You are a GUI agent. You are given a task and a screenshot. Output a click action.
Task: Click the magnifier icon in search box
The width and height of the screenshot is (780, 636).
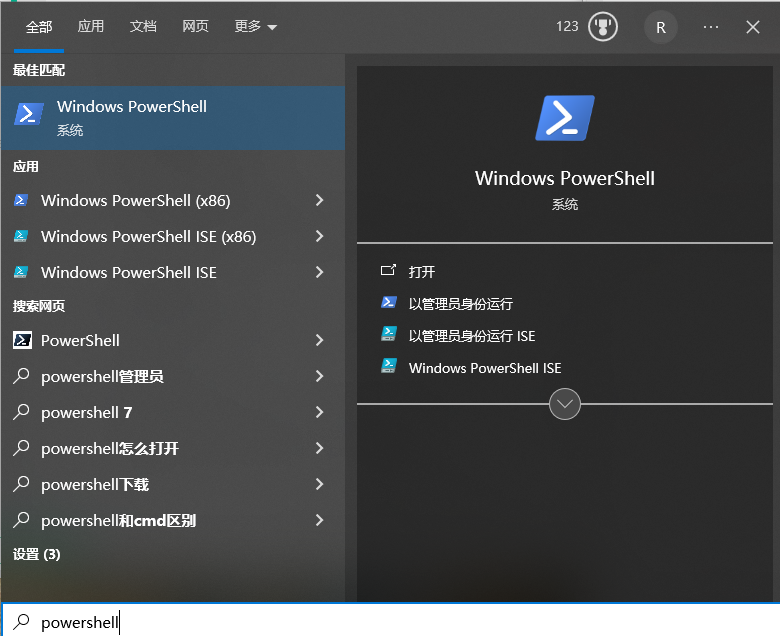click(x=21, y=622)
